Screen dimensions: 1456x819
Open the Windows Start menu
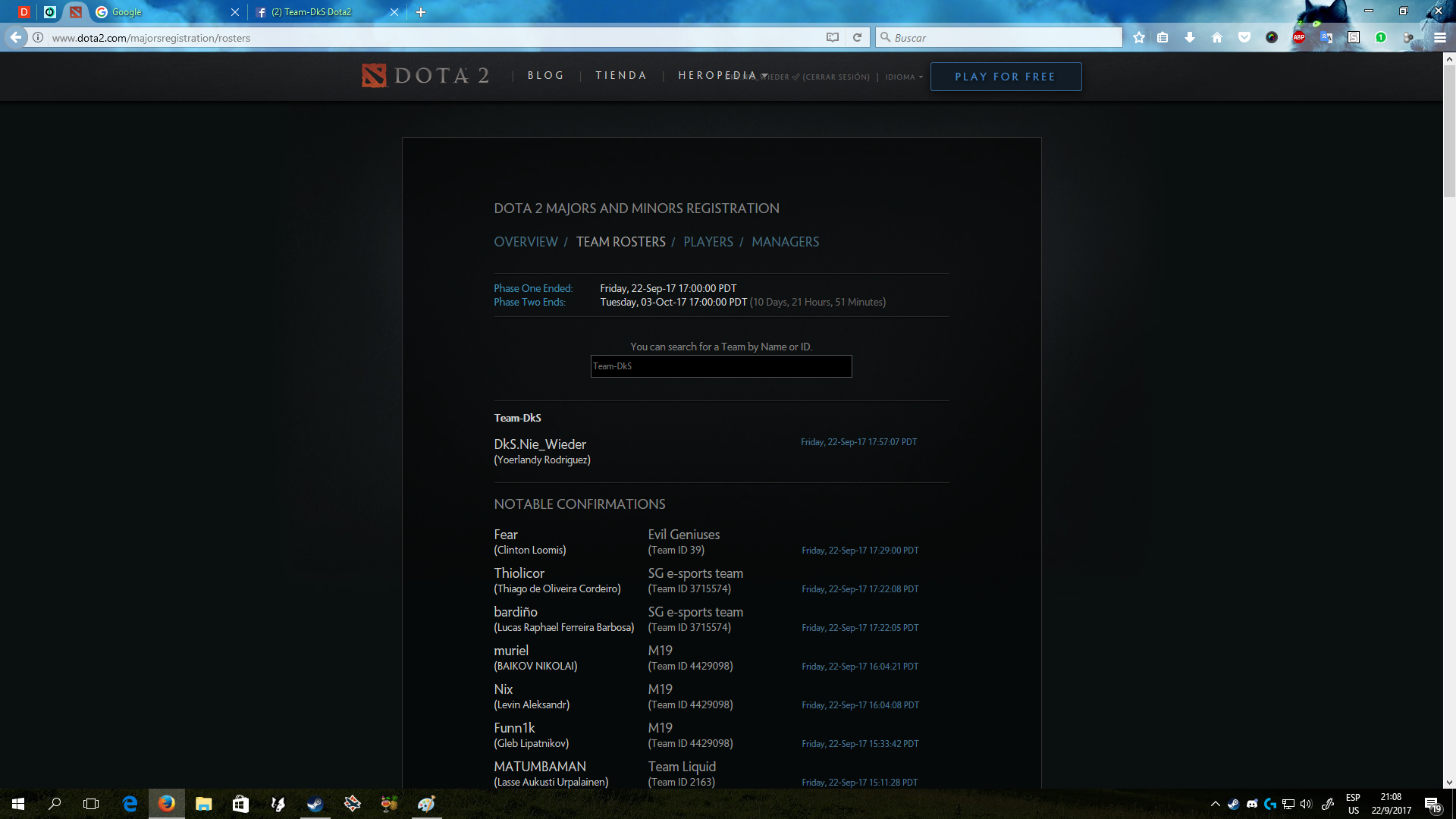18,804
